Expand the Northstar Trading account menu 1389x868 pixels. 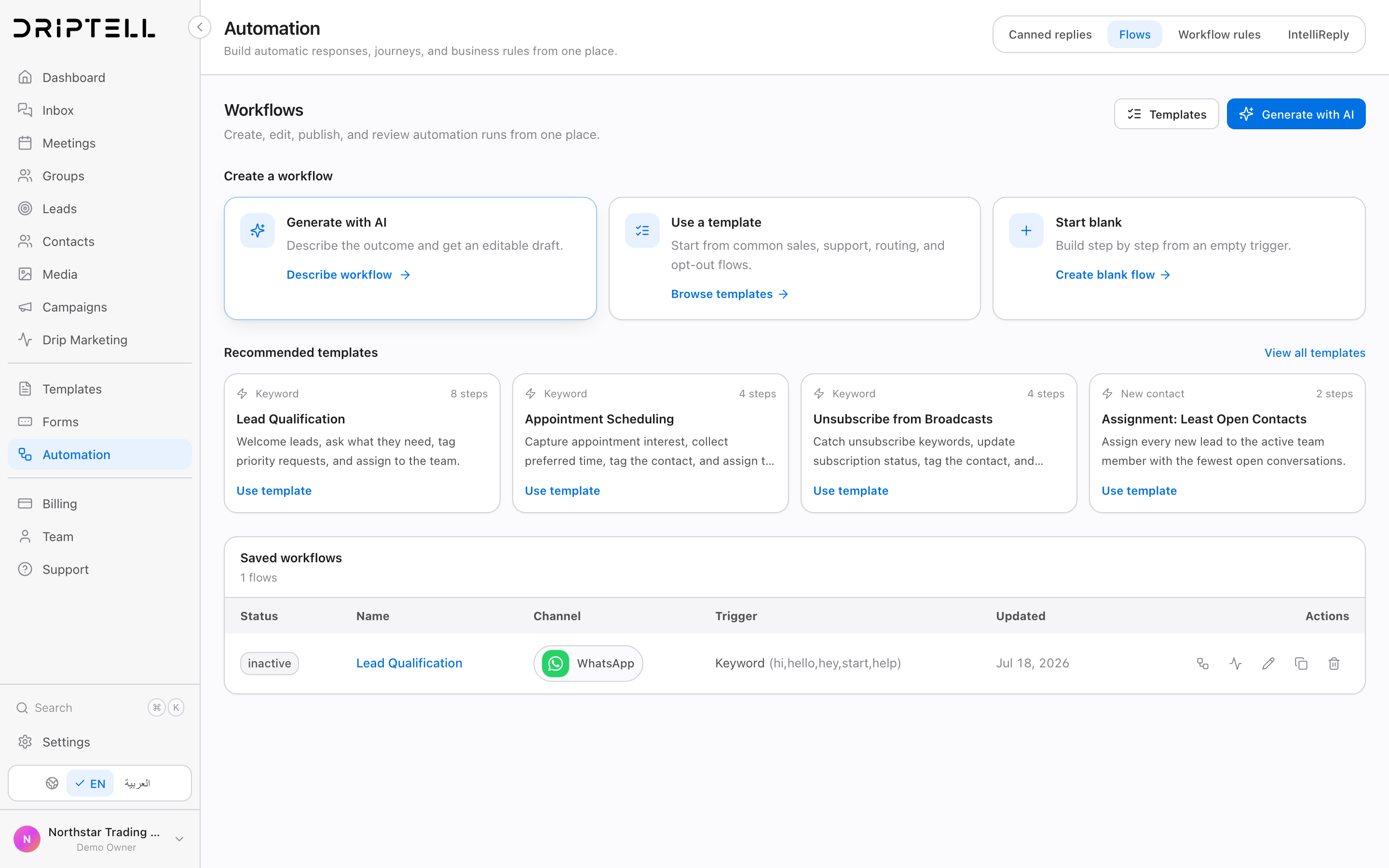pyautogui.click(x=100, y=839)
